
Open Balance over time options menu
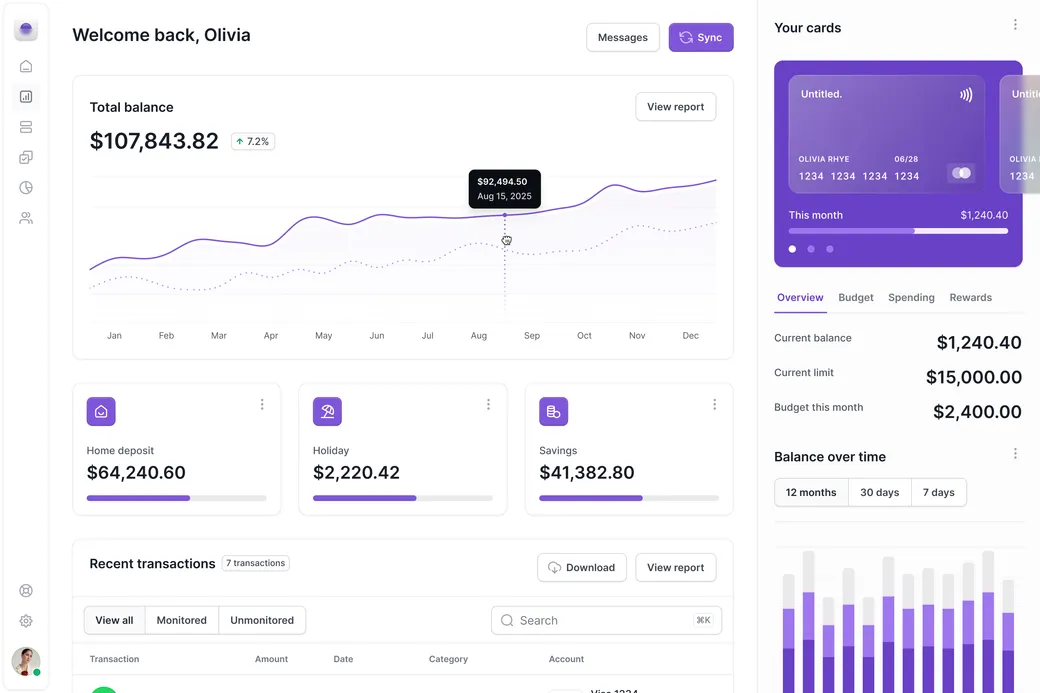point(1015,454)
